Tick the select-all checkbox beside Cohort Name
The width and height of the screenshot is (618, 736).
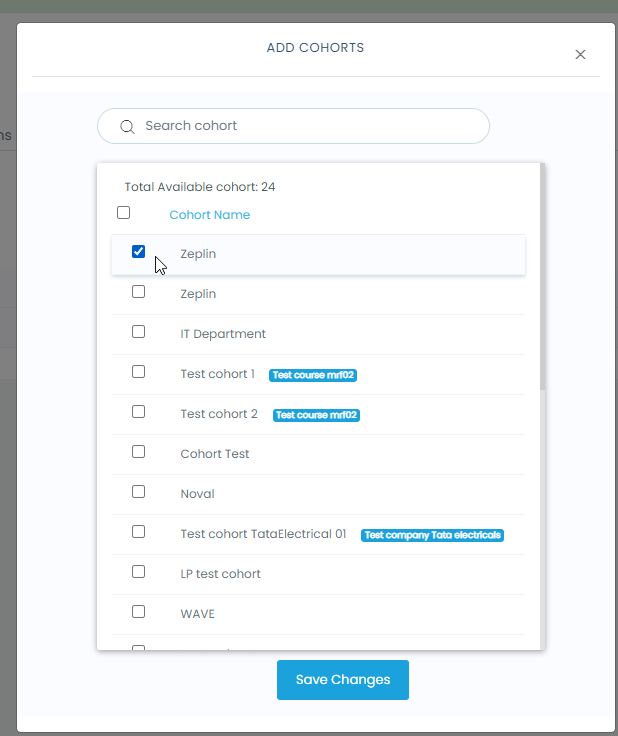coord(124,212)
